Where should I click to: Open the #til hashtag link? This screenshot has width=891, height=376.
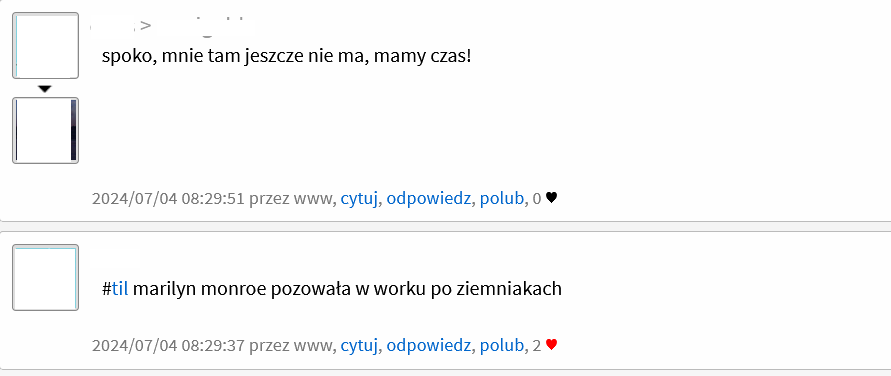click(x=120, y=289)
